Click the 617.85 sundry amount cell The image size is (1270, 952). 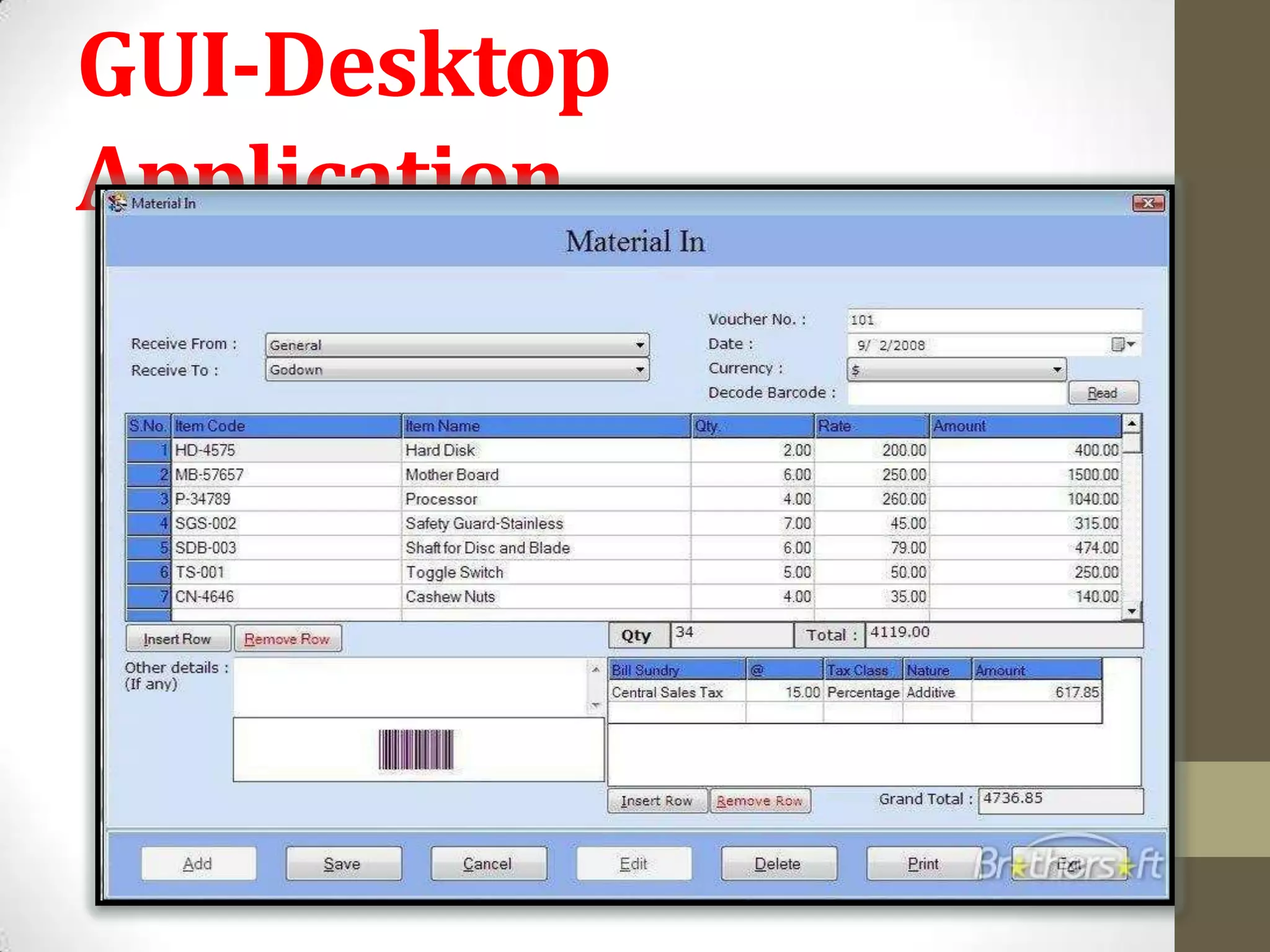pos(1037,692)
